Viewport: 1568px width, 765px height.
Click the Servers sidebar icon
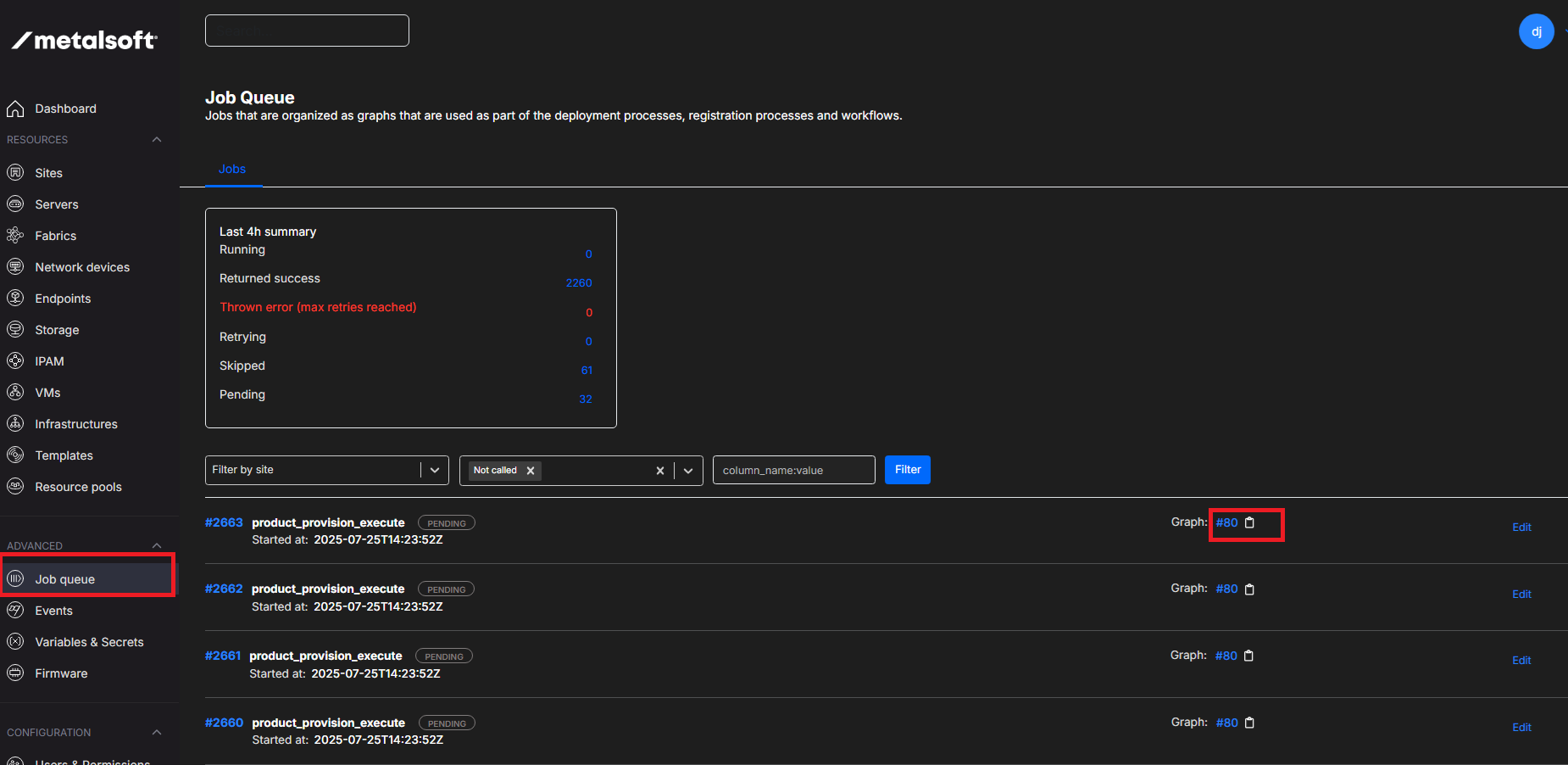15,204
